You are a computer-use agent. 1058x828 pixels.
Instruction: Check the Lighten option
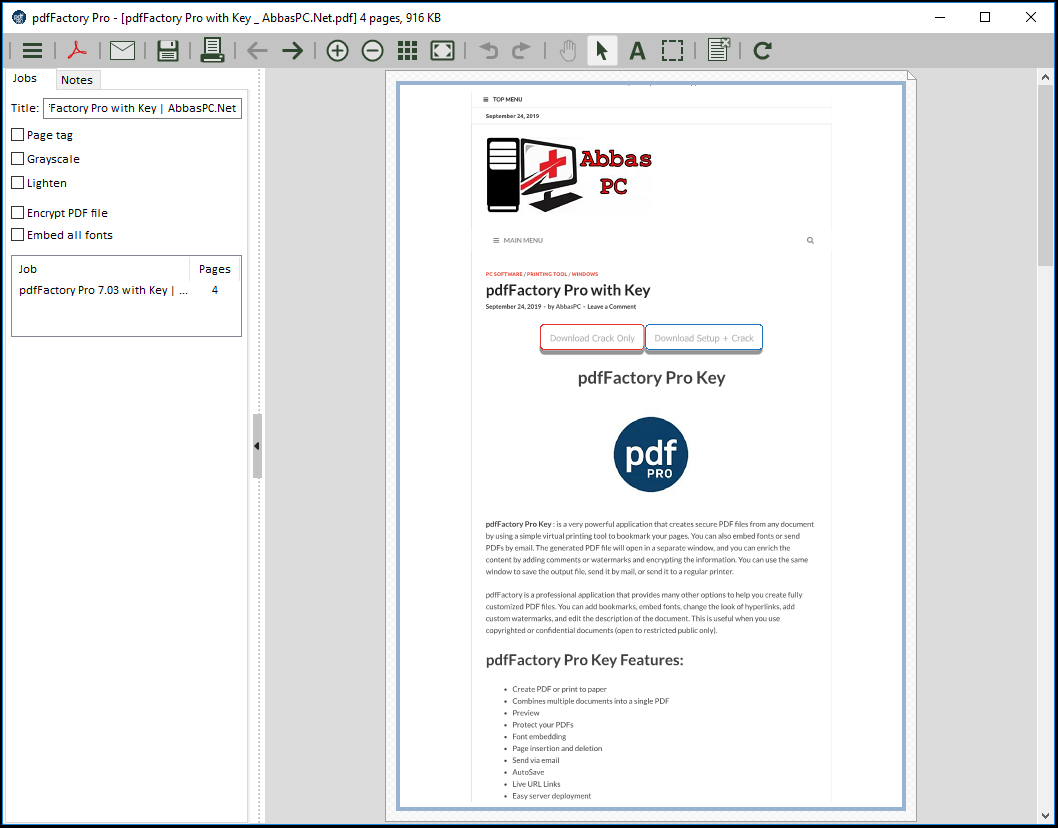point(18,183)
